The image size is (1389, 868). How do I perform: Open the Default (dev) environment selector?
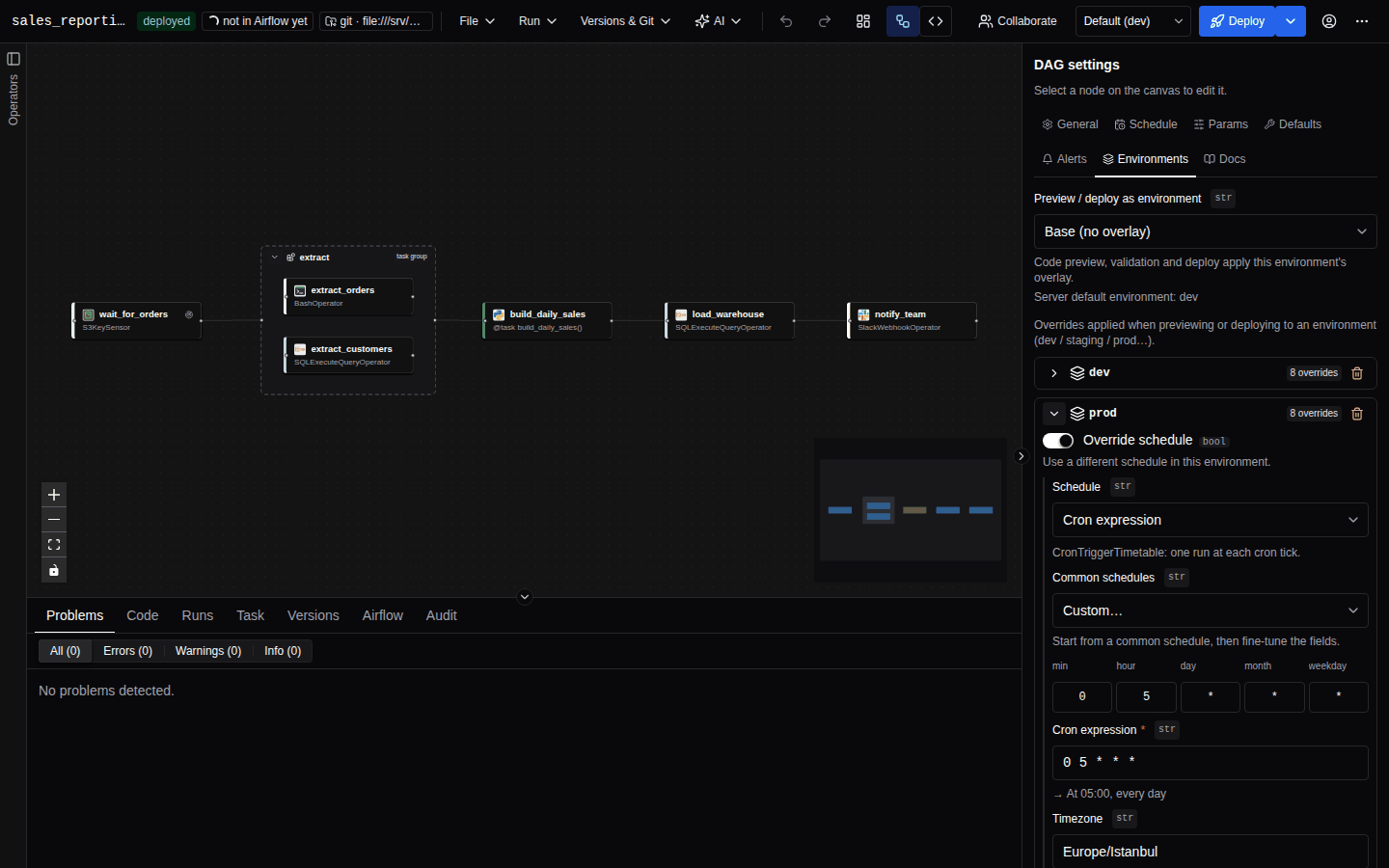[1133, 21]
